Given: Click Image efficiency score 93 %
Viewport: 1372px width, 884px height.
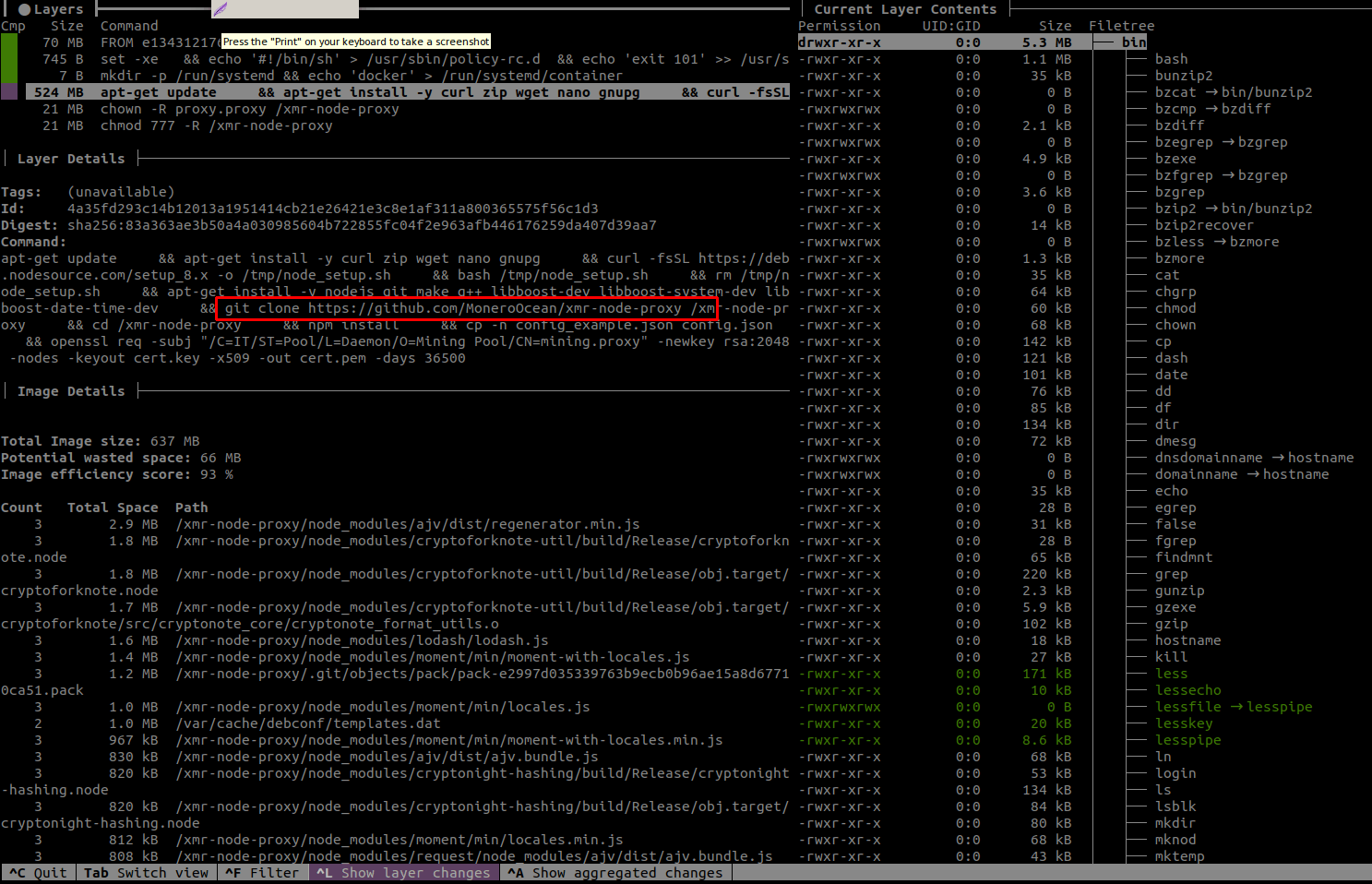Looking at the screenshot, I should pyautogui.click(x=117, y=474).
